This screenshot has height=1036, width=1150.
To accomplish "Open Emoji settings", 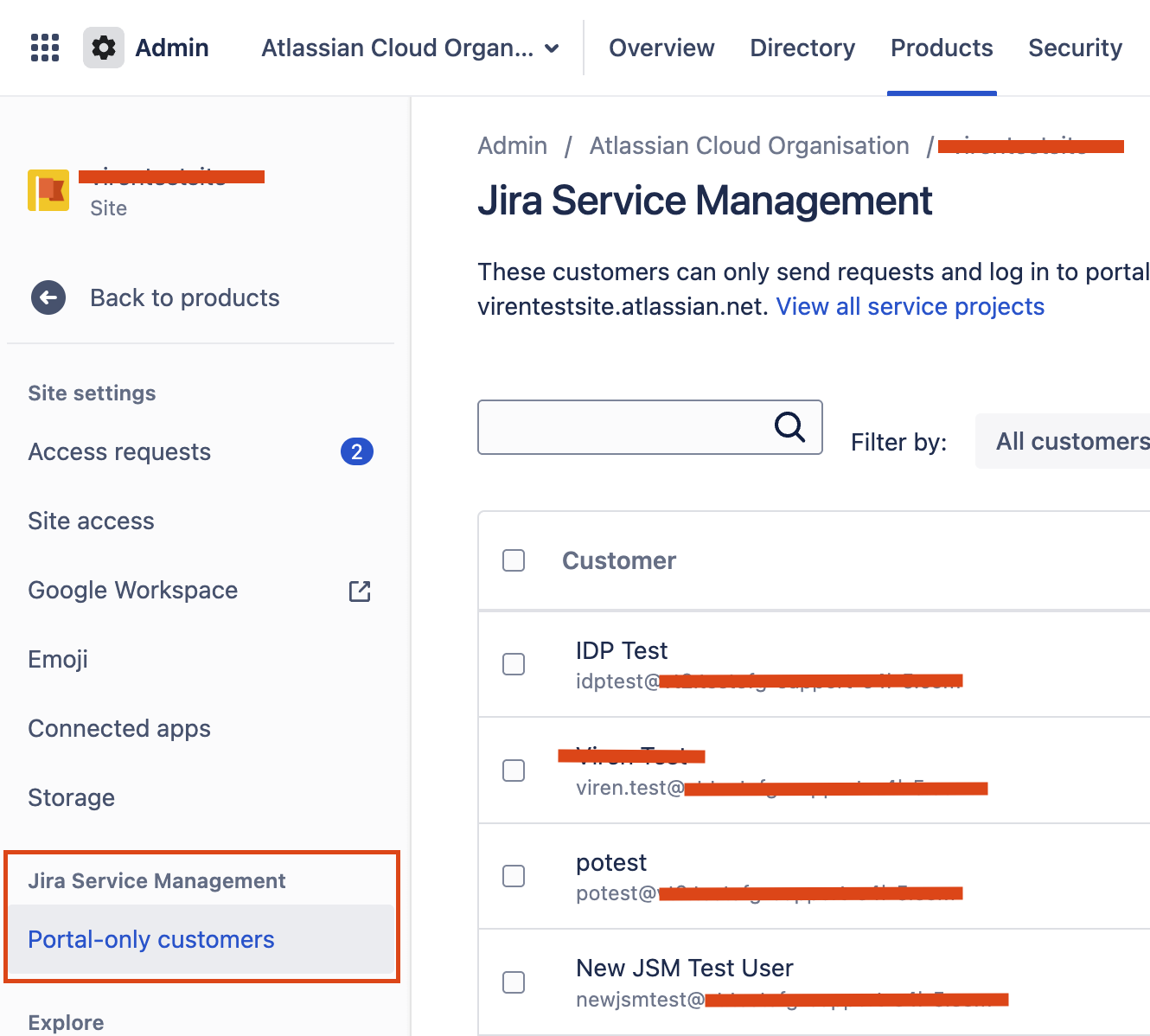I will (58, 659).
